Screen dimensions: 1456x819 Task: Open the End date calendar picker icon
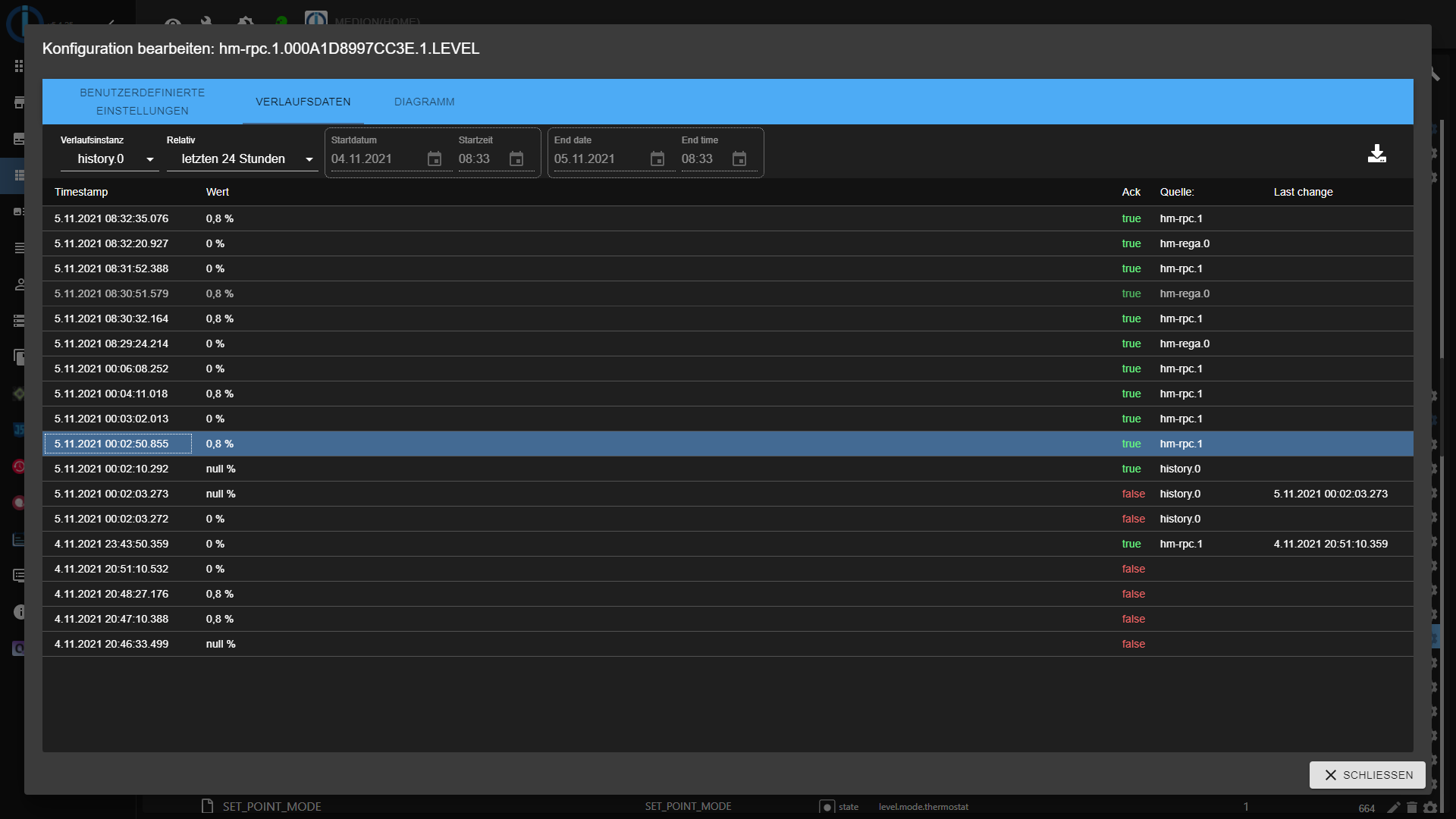(657, 159)
